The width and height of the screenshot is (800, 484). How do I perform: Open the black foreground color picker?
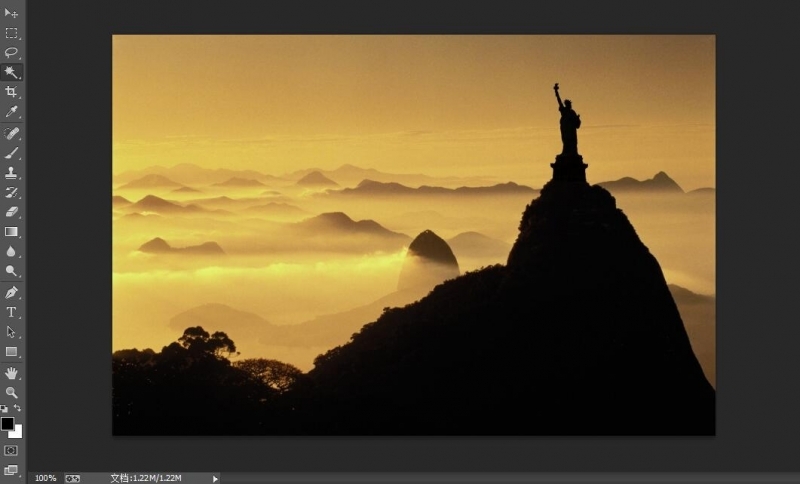[7, 424]
